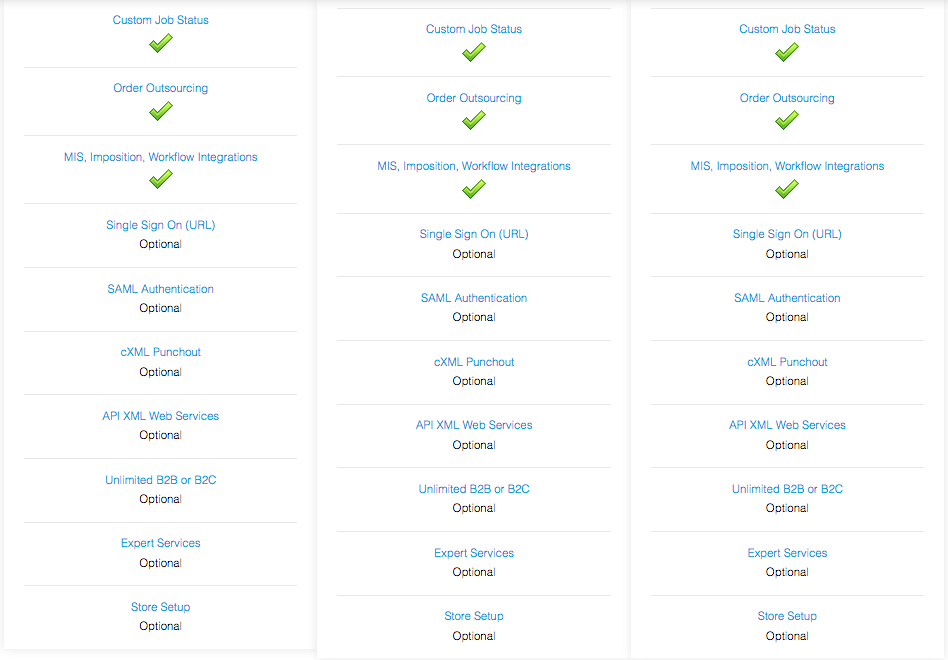Click checkmark under middle MIS, Imposition, Workflow Integrations
Viewport: 948px width, 660px height.
[x=474, y=189]
